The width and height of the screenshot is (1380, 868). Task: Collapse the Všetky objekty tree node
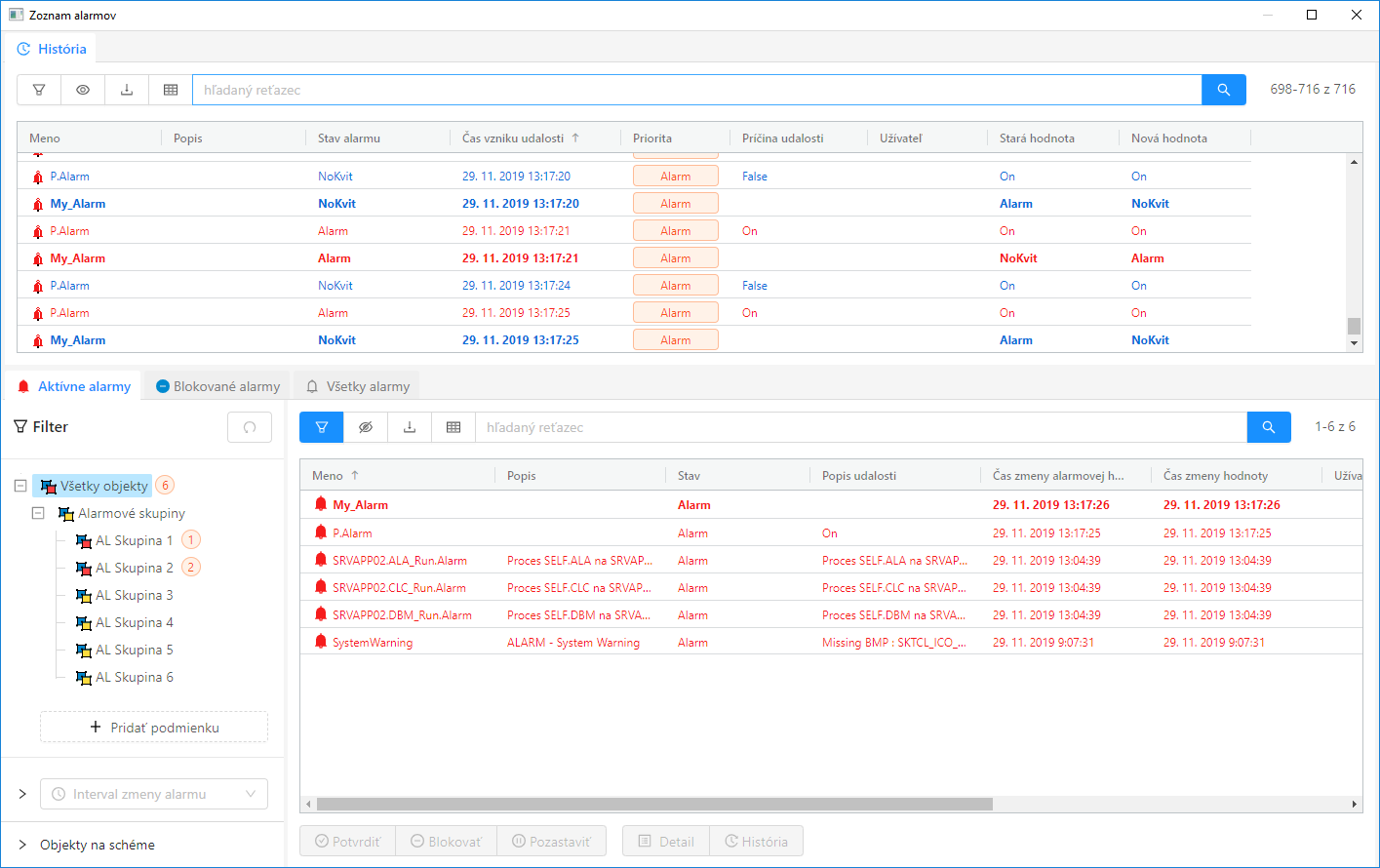coord(20,486)
